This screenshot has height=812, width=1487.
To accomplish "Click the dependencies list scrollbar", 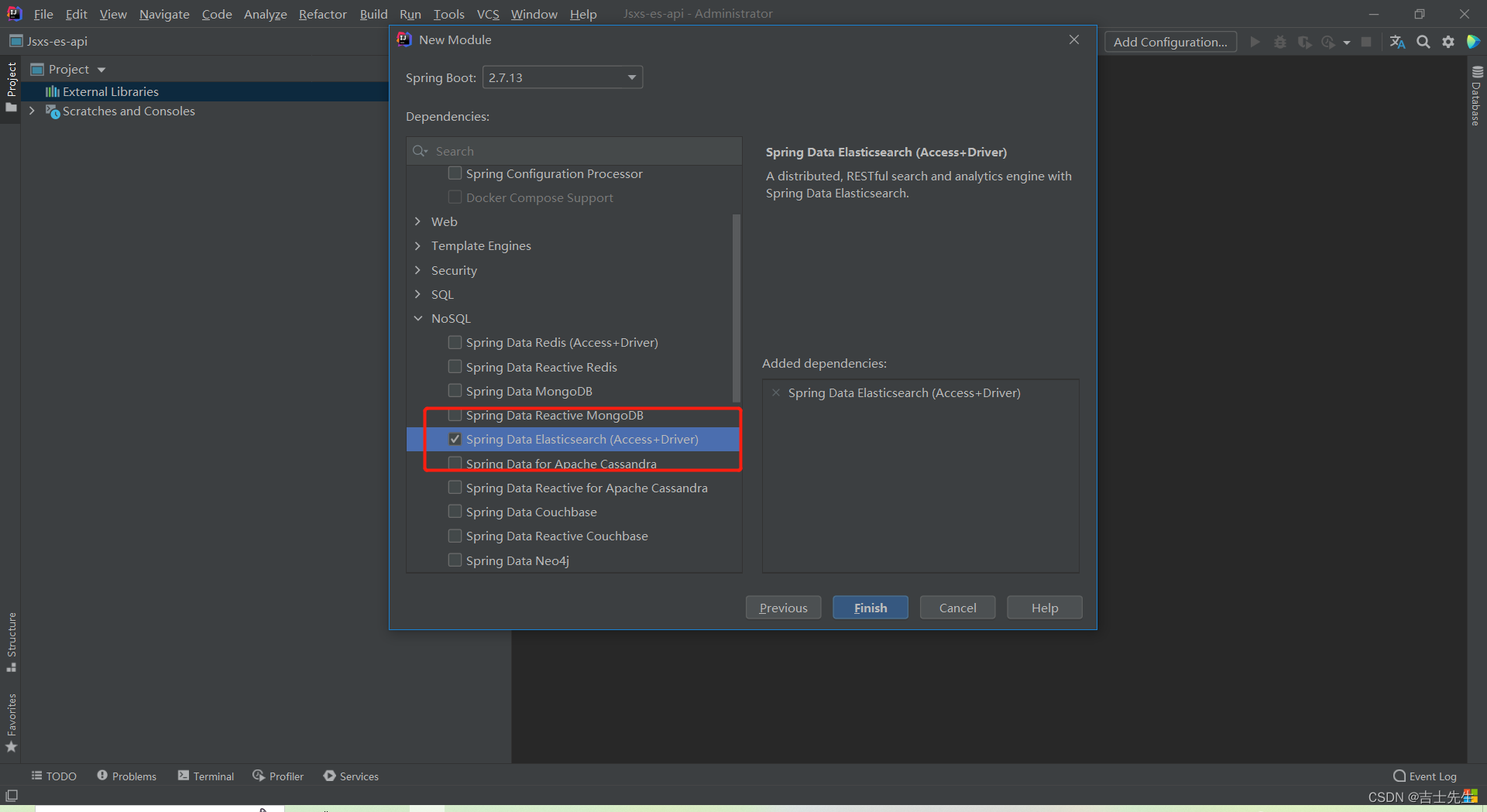I will [x=736, y=307].
